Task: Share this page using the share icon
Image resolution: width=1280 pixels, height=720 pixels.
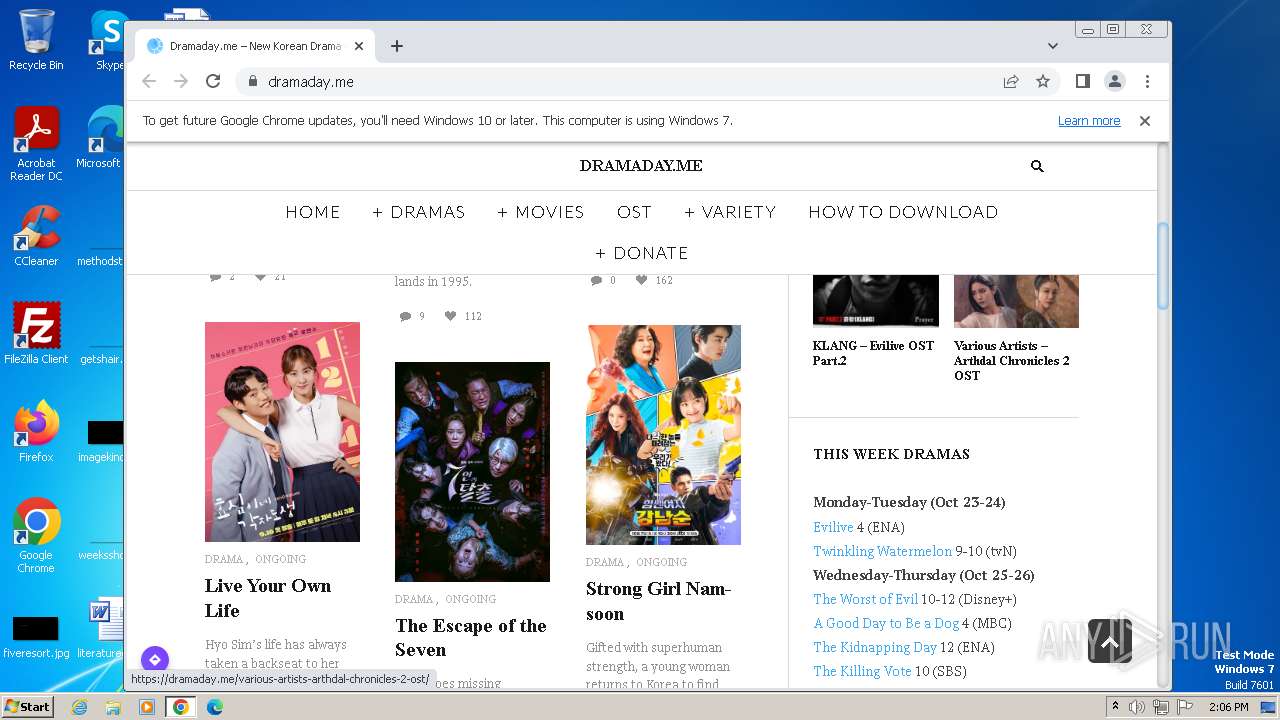Action: [1011, 81]
